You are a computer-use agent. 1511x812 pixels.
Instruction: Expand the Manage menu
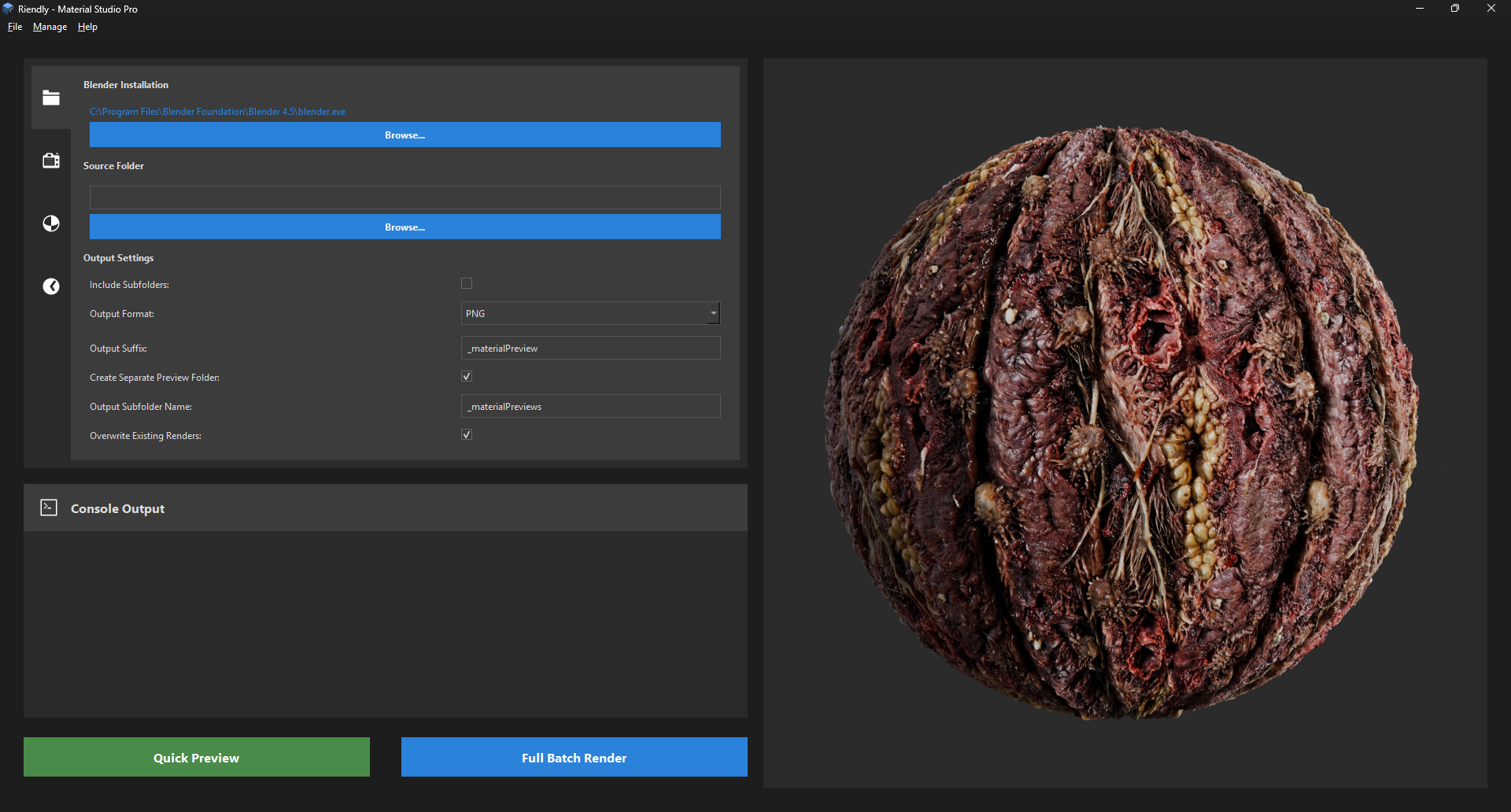tap(50, 26)
